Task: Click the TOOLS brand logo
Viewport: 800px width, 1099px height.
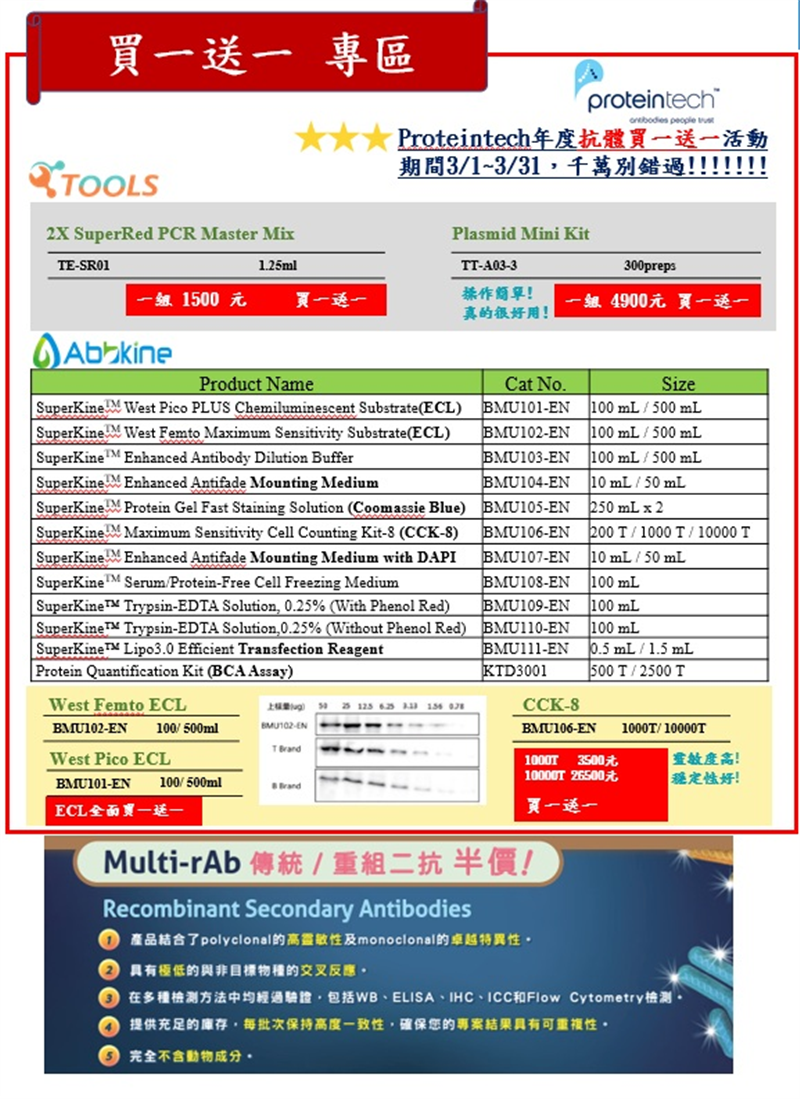Action: coord(95,181)
